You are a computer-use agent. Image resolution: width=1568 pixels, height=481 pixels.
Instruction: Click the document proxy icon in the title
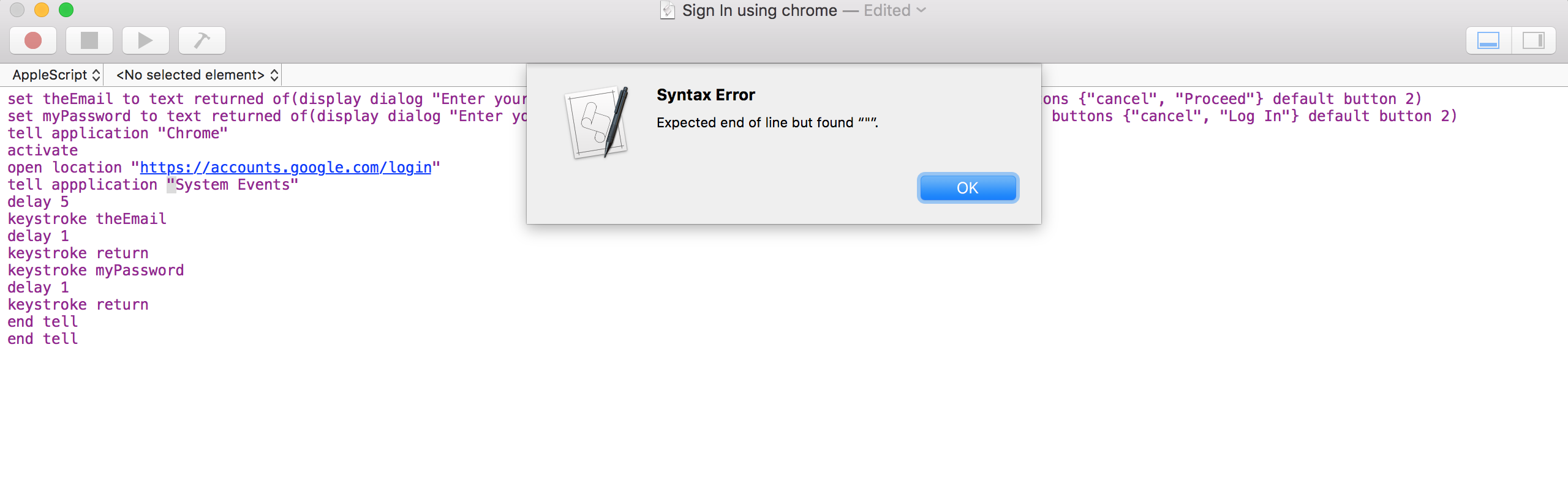[667, 10]
